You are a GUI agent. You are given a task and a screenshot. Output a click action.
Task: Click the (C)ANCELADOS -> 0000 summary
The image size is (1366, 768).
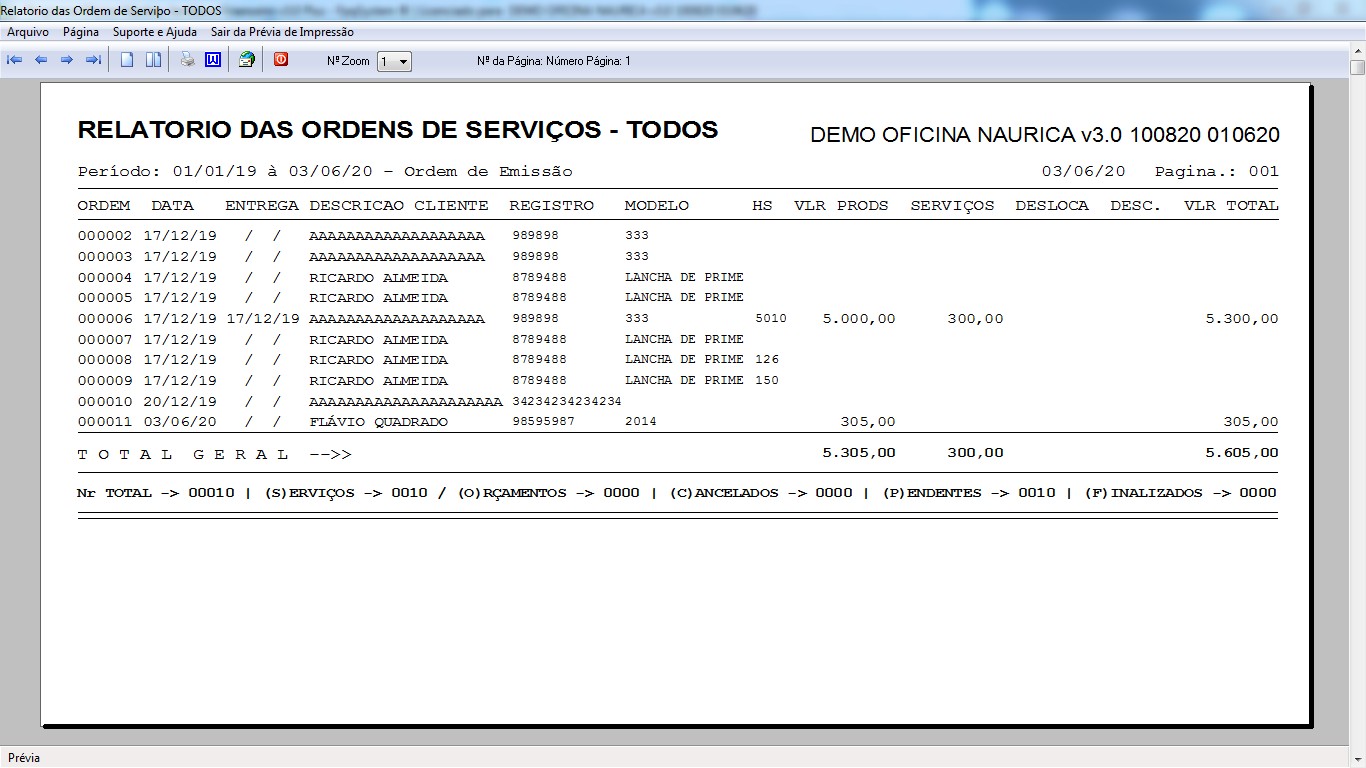pos(761,493)
